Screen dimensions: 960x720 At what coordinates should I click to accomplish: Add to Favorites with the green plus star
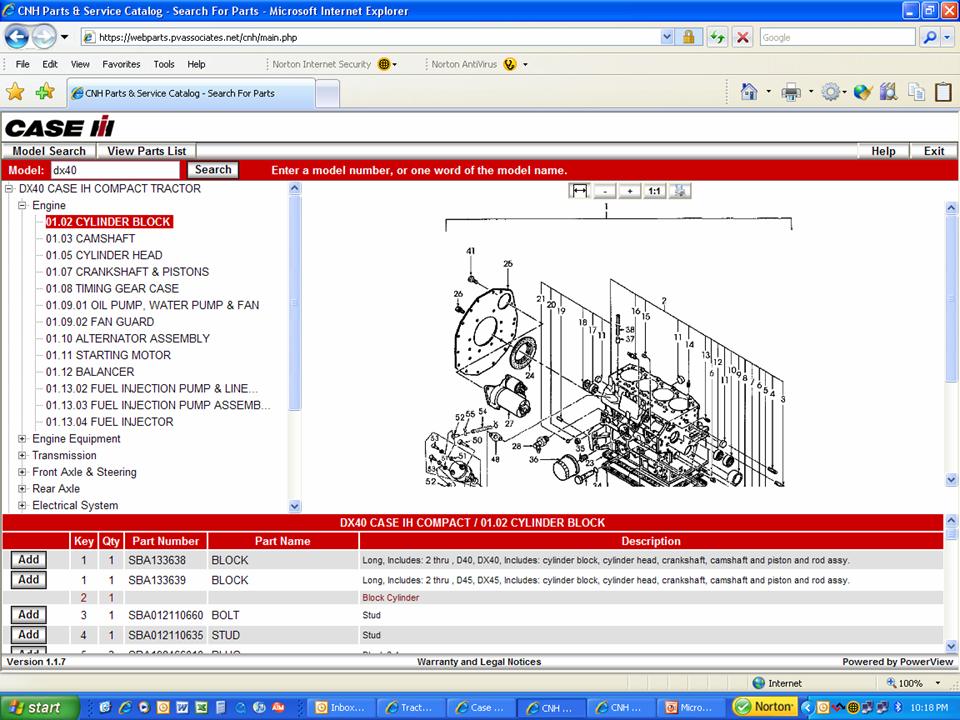coord(45,92)
